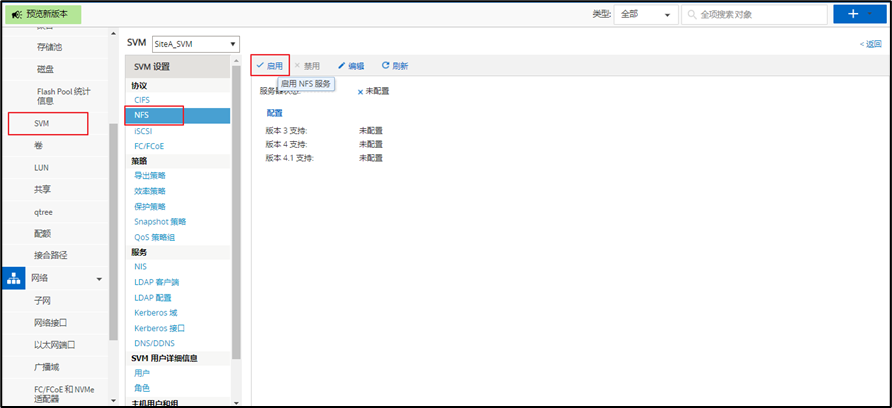Click the 刷新 refresh toolbar button

pos(395,65)
